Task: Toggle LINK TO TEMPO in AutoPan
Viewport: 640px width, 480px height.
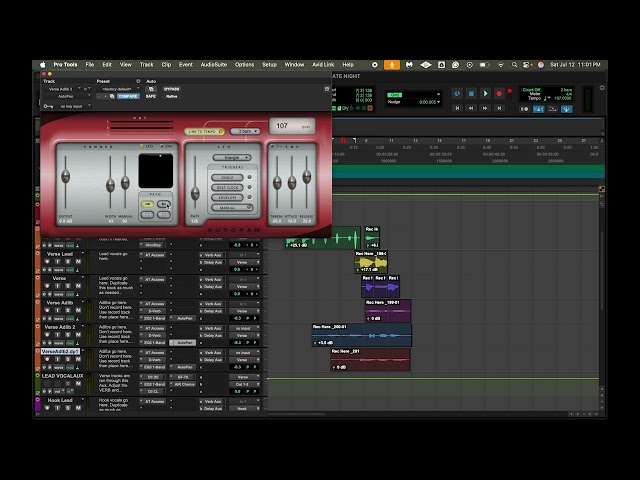Action: [x=204, y=131]
